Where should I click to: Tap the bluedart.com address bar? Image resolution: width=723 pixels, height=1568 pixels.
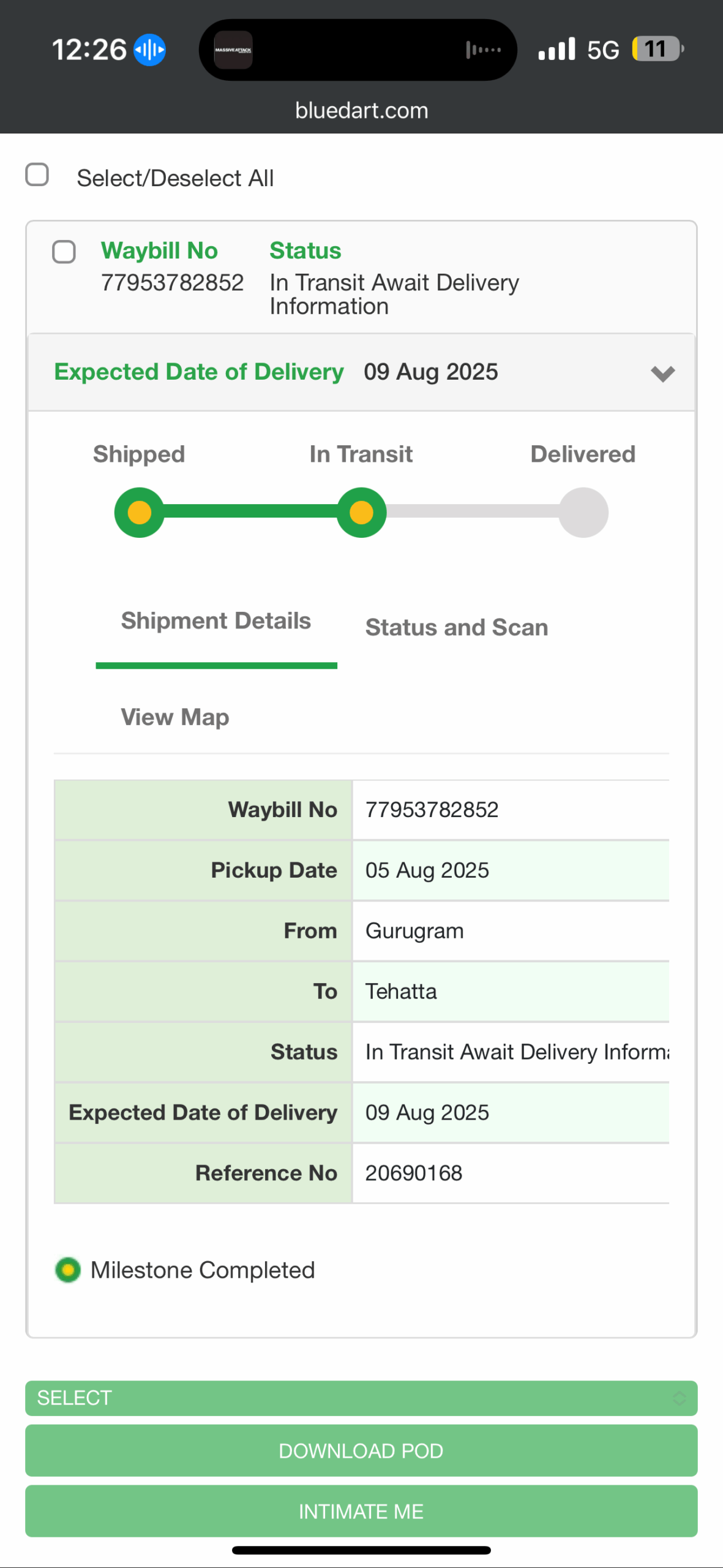click(361, 111)
